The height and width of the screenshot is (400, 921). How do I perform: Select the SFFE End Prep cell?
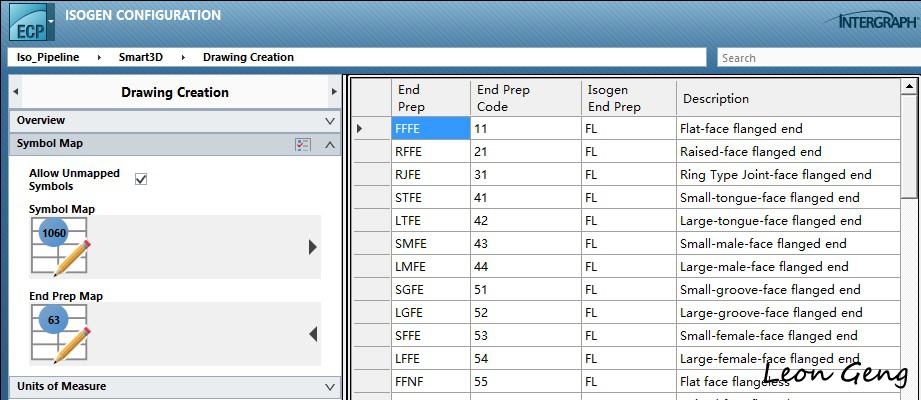tap(431, 336)
